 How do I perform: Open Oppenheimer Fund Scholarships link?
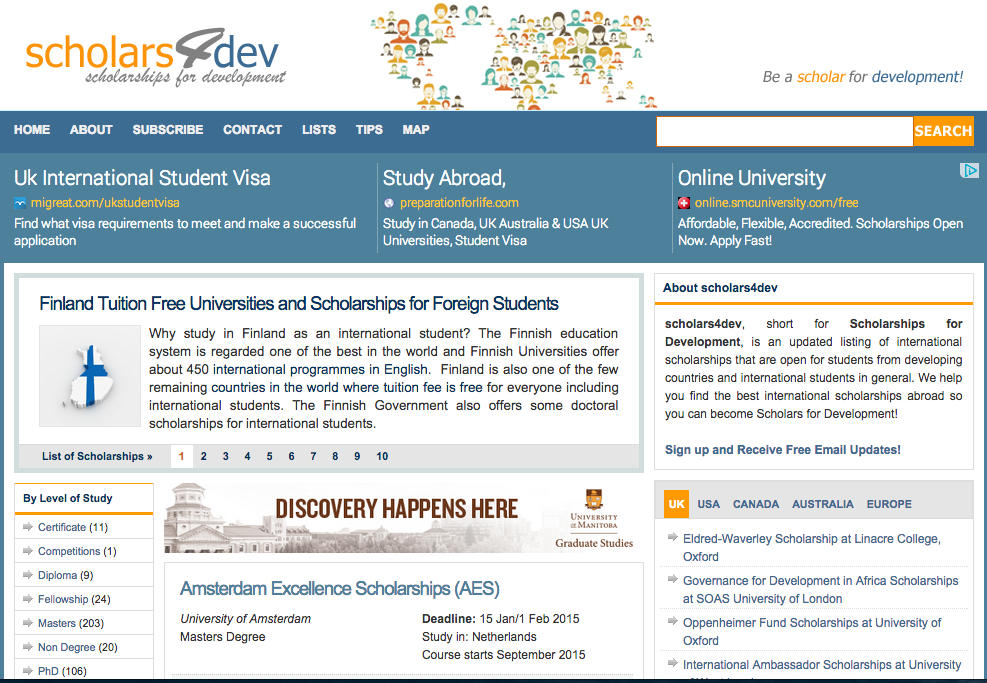(812, 631)
